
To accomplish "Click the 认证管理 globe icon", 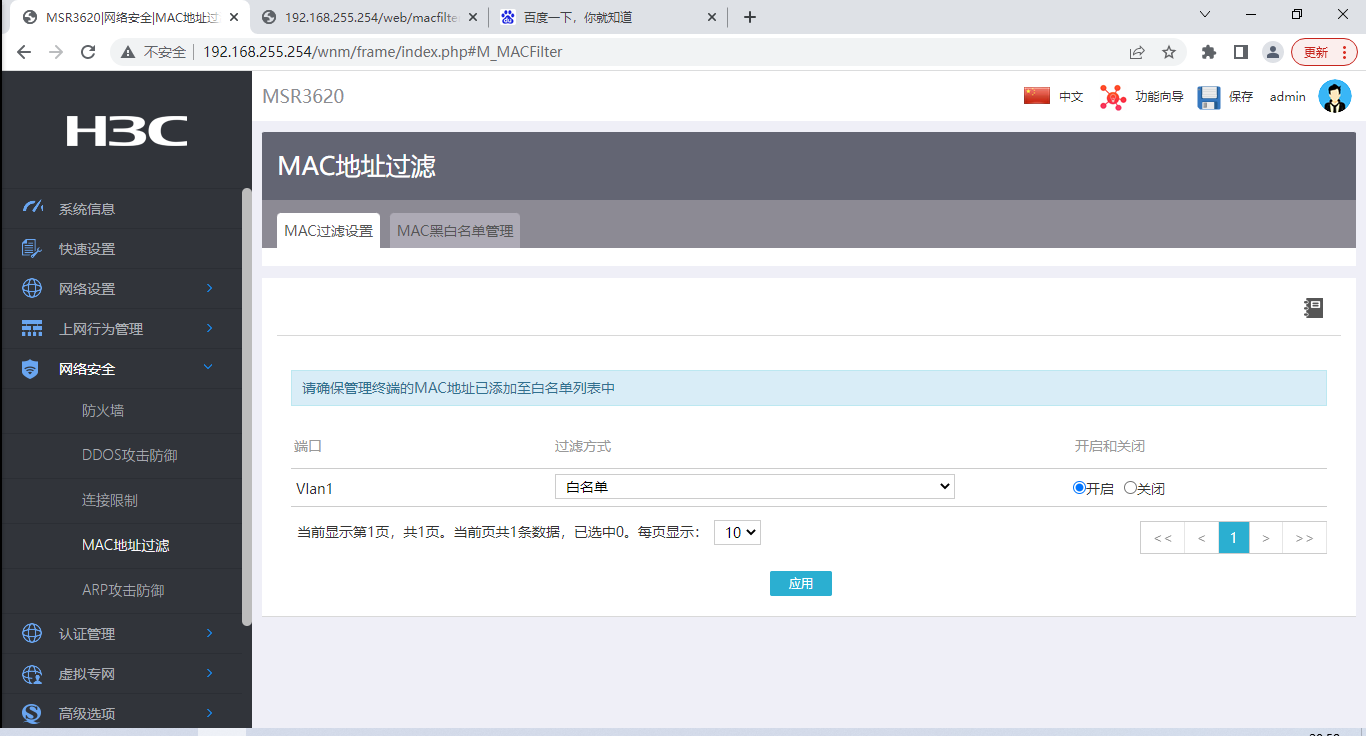I will [32, 633].
